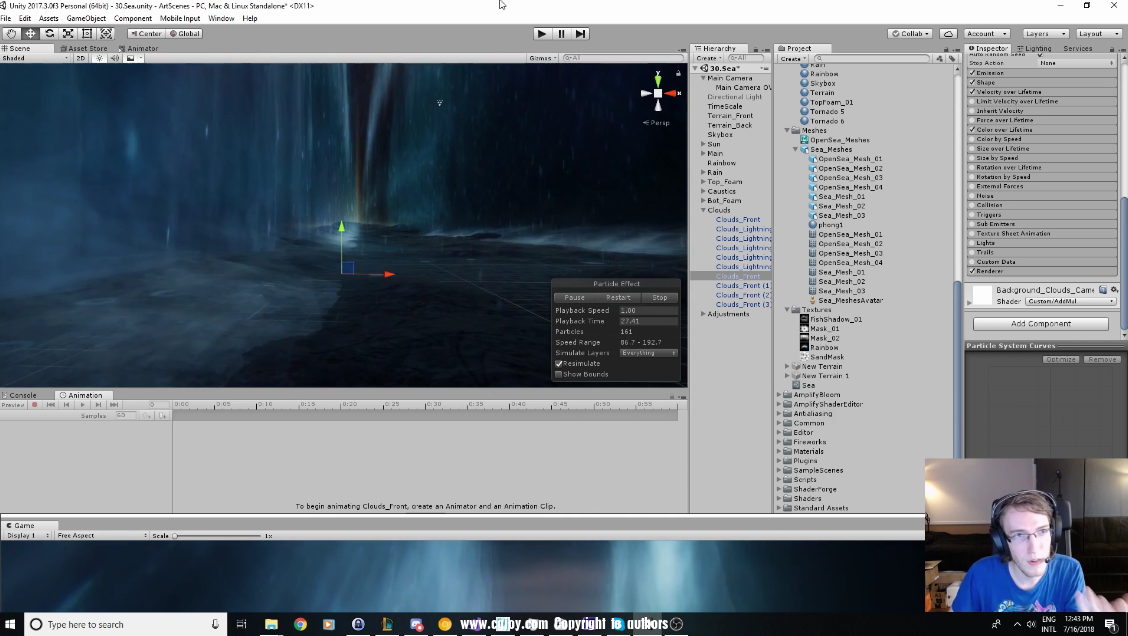Screen dimensions: 1128x636
Task: Switch to the Console tab
Action: coord(22,395)
